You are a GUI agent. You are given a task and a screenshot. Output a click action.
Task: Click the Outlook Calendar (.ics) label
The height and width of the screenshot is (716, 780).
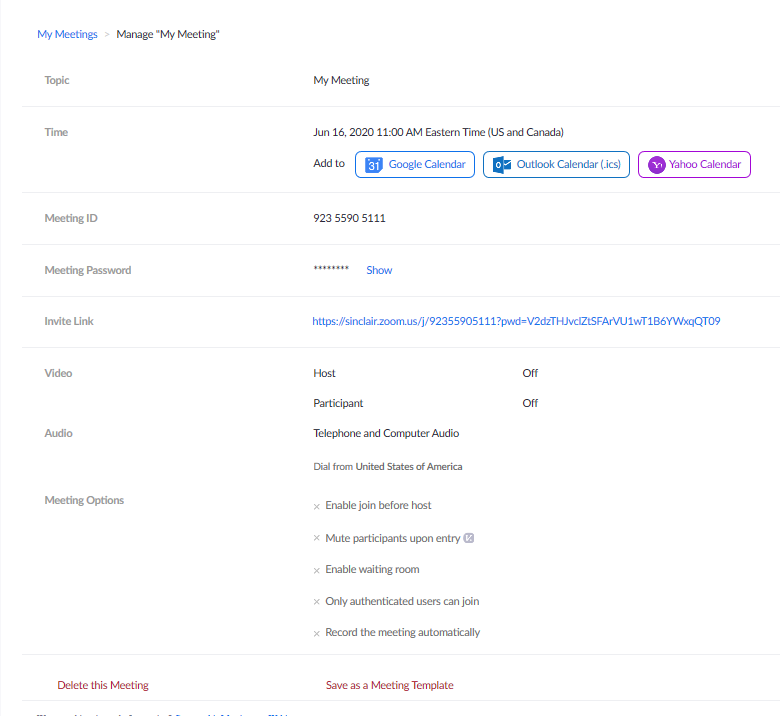pos(568,165)
